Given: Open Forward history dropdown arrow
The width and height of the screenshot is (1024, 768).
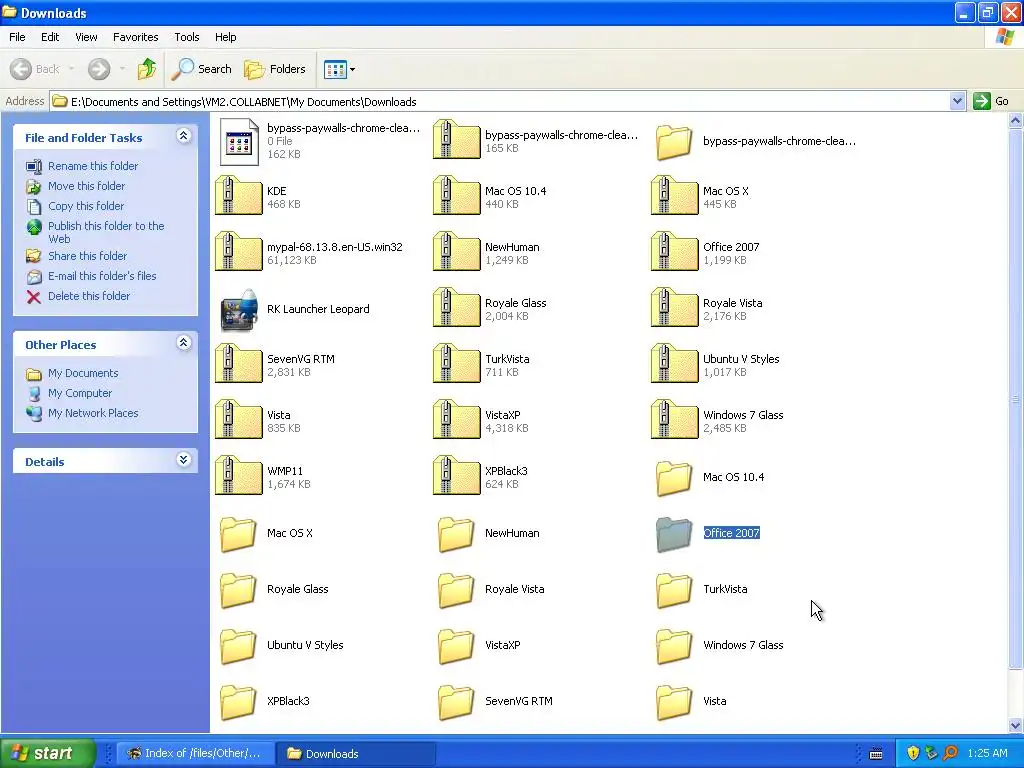Looking at the screenshot, I should coord(122,69).
